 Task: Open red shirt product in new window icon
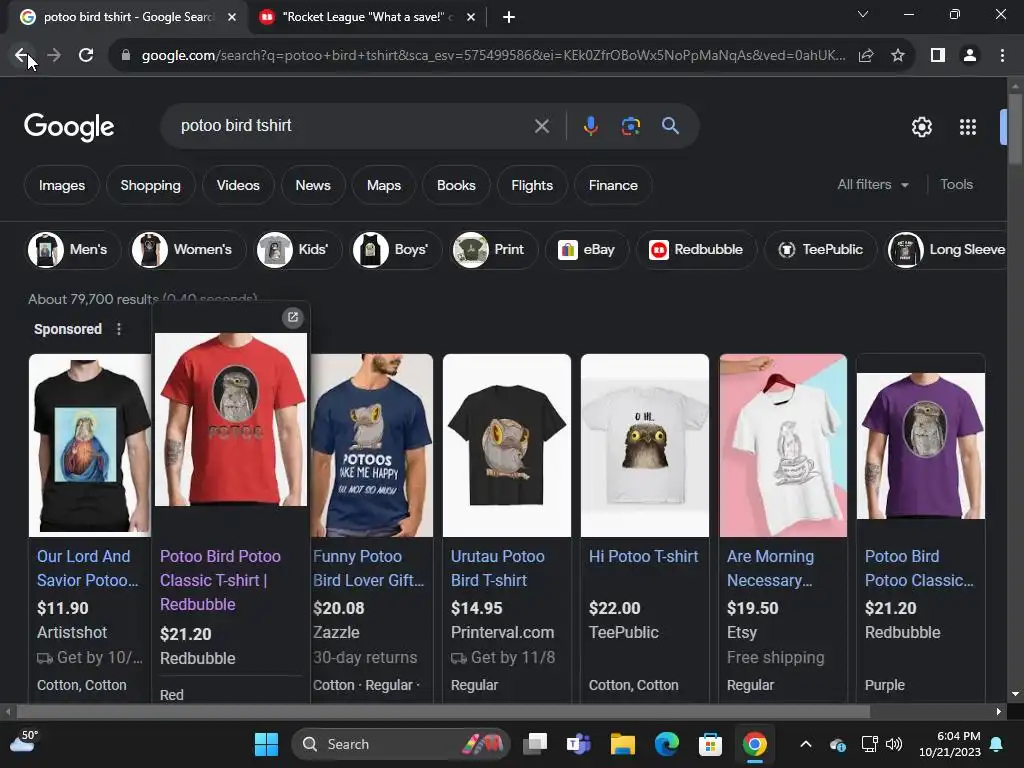pos(293,317)
